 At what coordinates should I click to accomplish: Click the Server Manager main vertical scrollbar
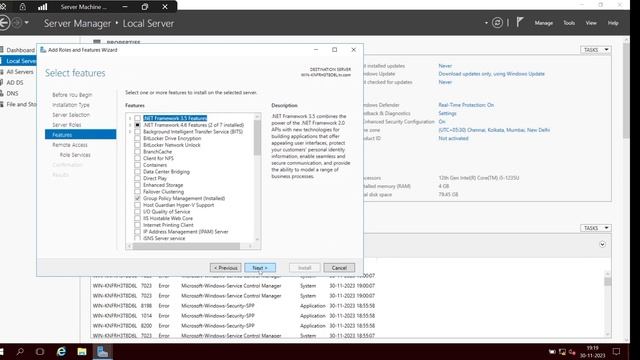pyautogui.click(x=627, y=91)
